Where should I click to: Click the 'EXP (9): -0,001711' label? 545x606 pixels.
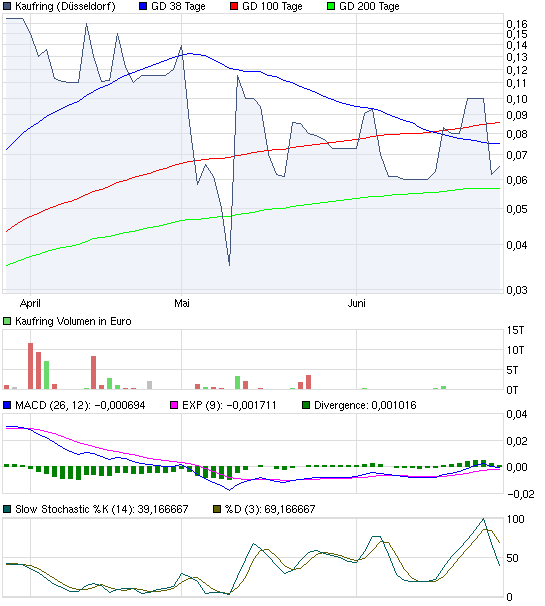(x=229, y=405)
